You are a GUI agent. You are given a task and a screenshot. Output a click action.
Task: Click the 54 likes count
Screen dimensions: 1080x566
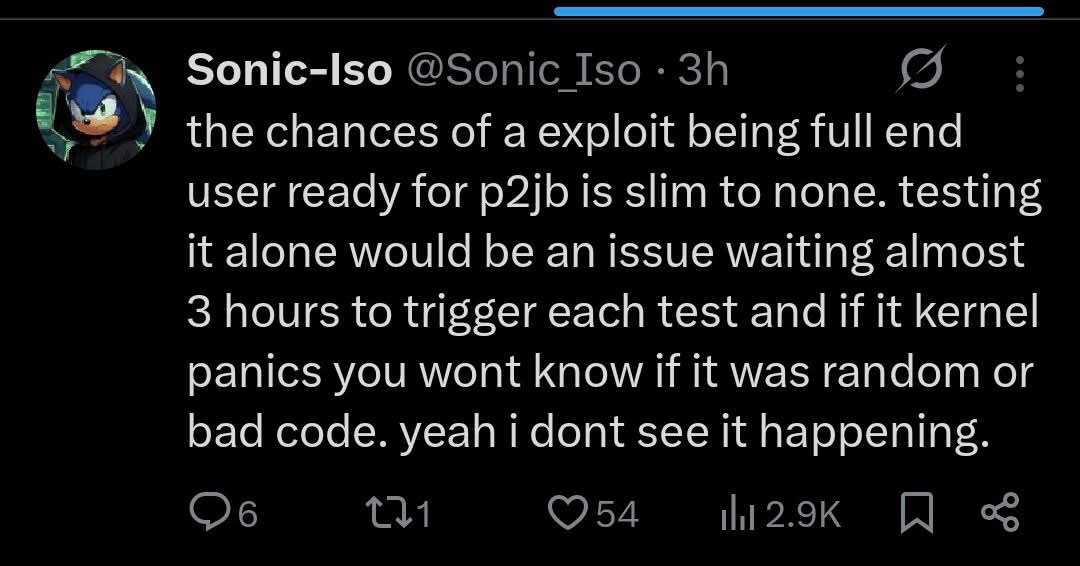617,514
